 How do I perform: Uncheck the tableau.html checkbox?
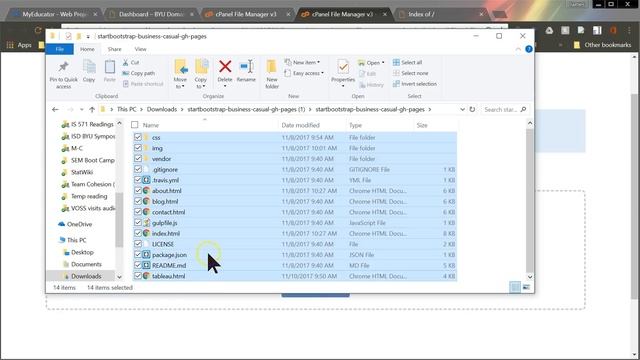coord(138,276)
